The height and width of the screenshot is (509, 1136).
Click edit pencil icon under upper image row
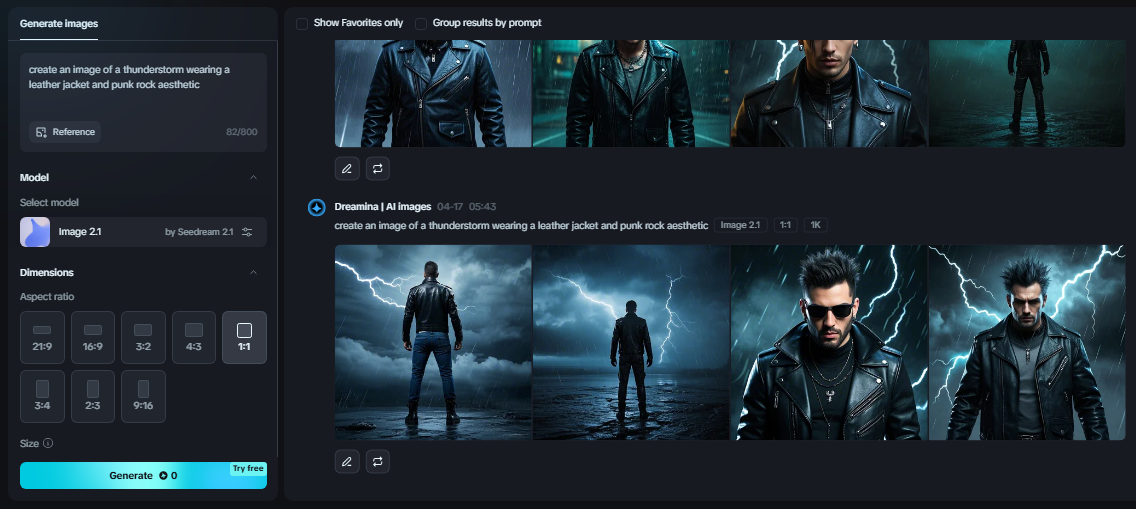pyautogui.click(x=347, y=169)
